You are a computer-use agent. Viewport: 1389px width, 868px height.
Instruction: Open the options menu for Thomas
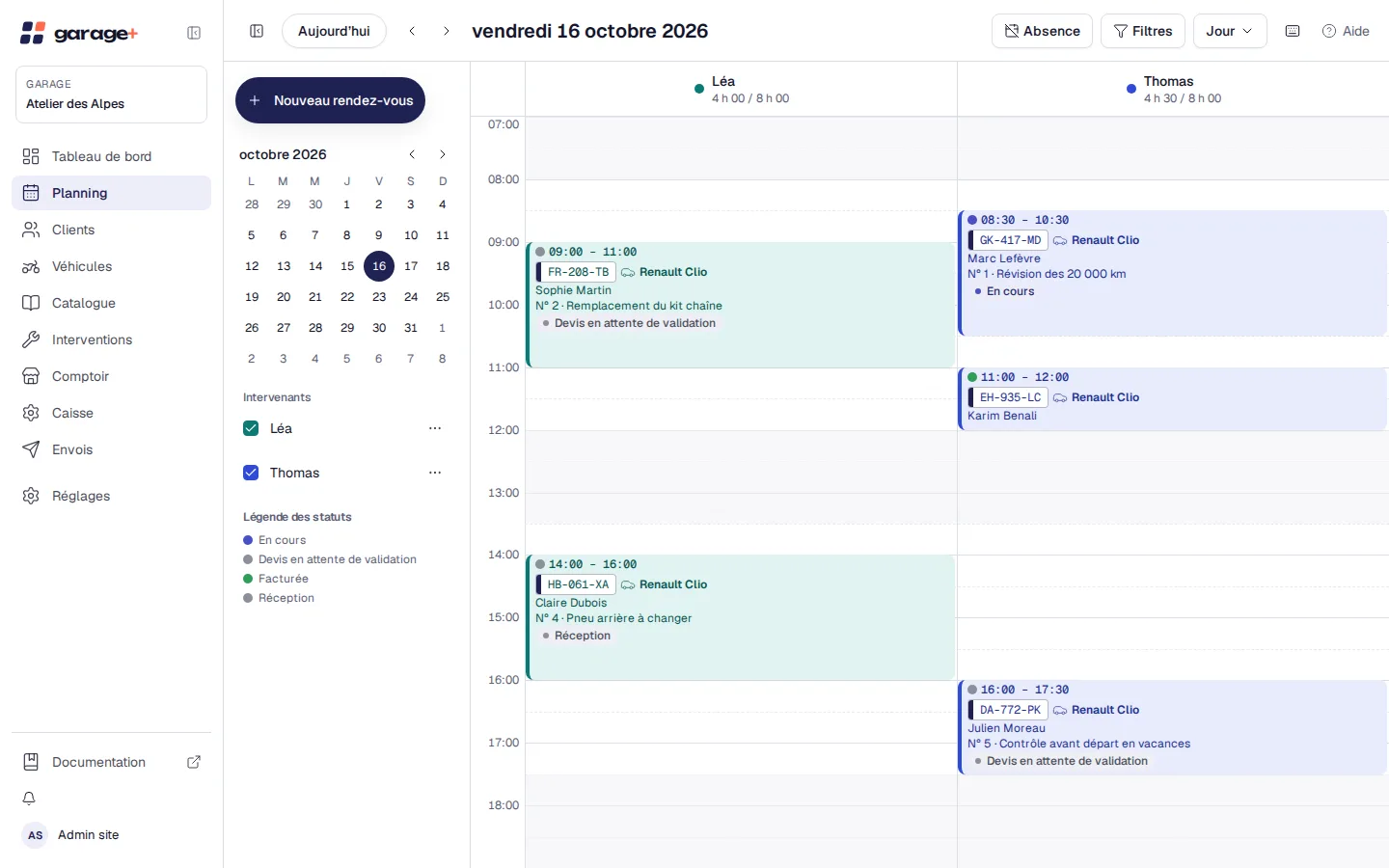435,473
